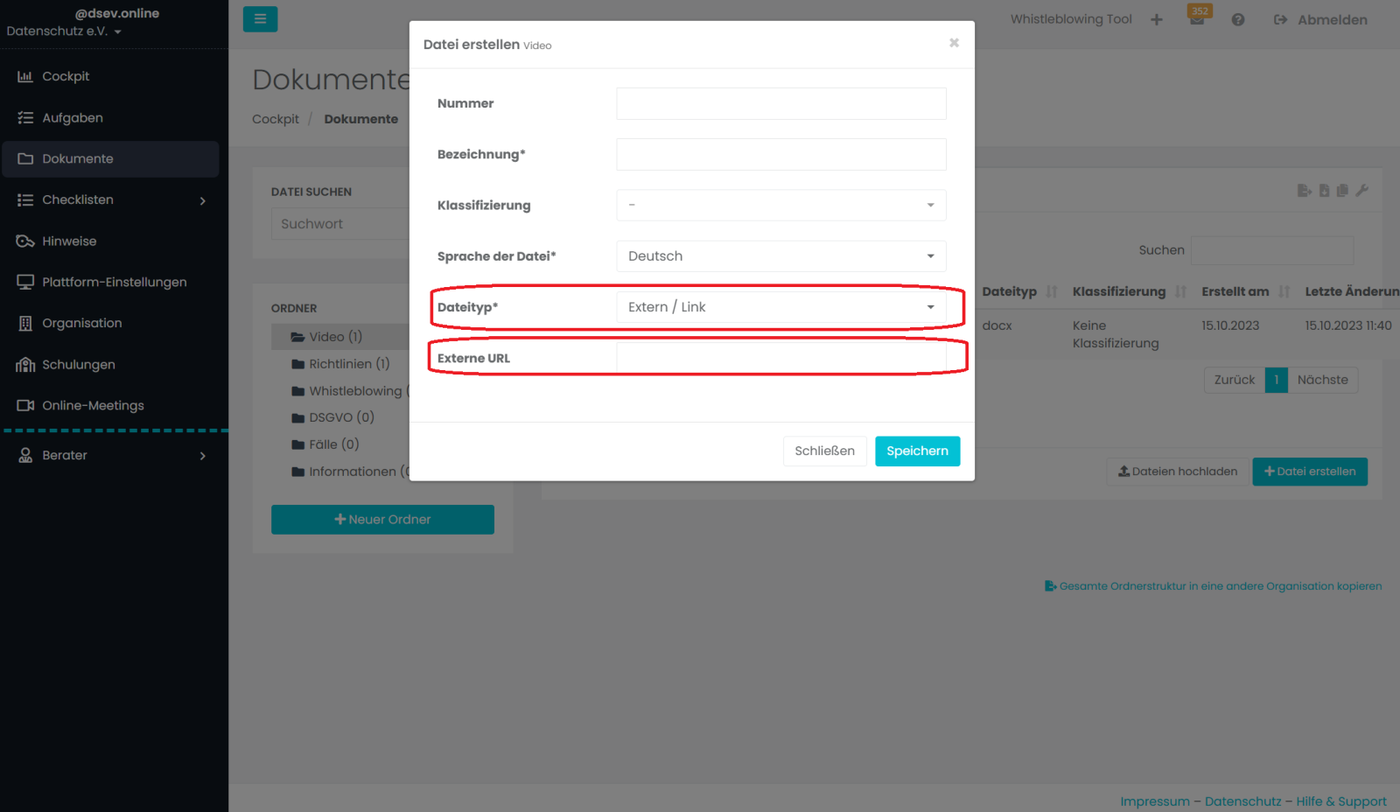Open Schulungen in the sidebar
The width and height of the screenshot is (1400, 812).
tap(78, 365)
